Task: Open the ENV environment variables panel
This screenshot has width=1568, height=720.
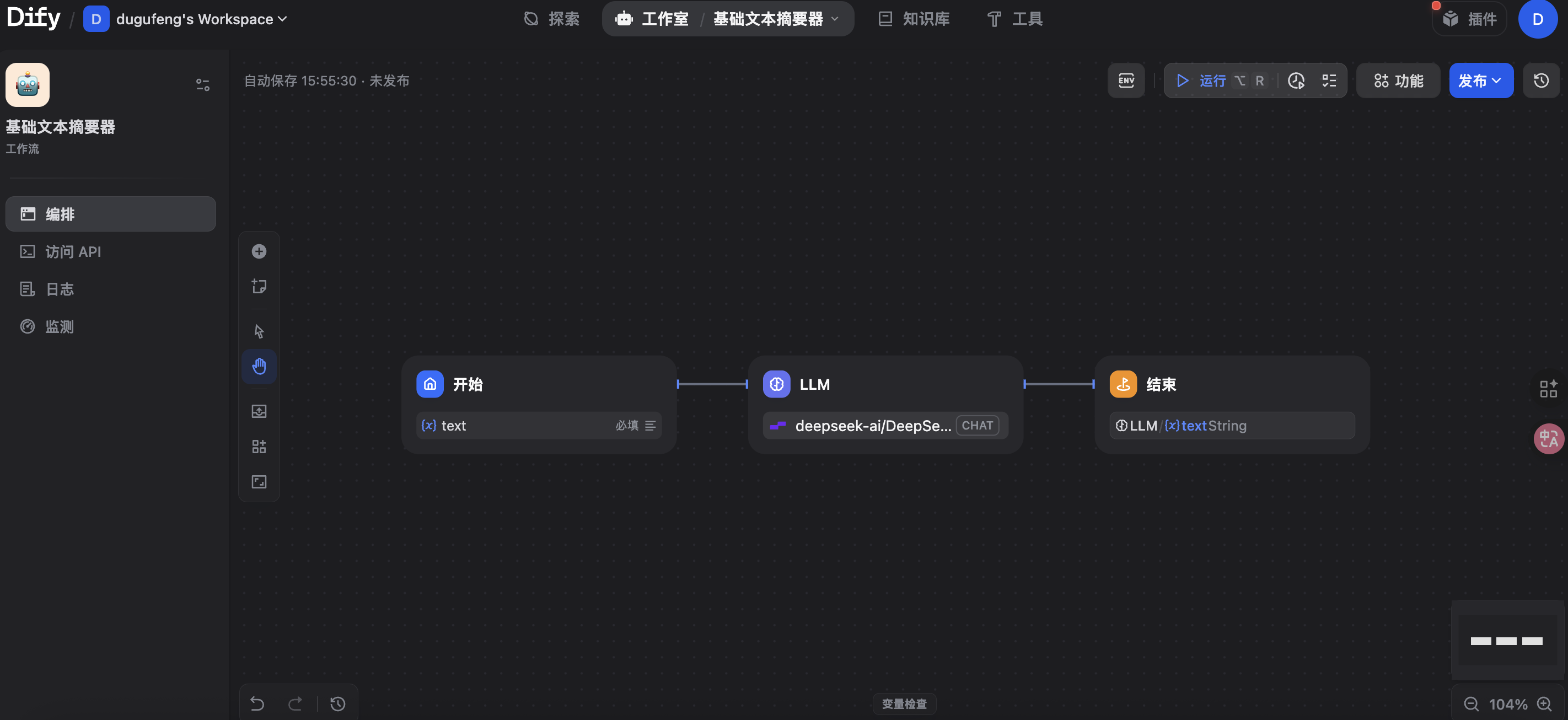Action: [1126, 80]
